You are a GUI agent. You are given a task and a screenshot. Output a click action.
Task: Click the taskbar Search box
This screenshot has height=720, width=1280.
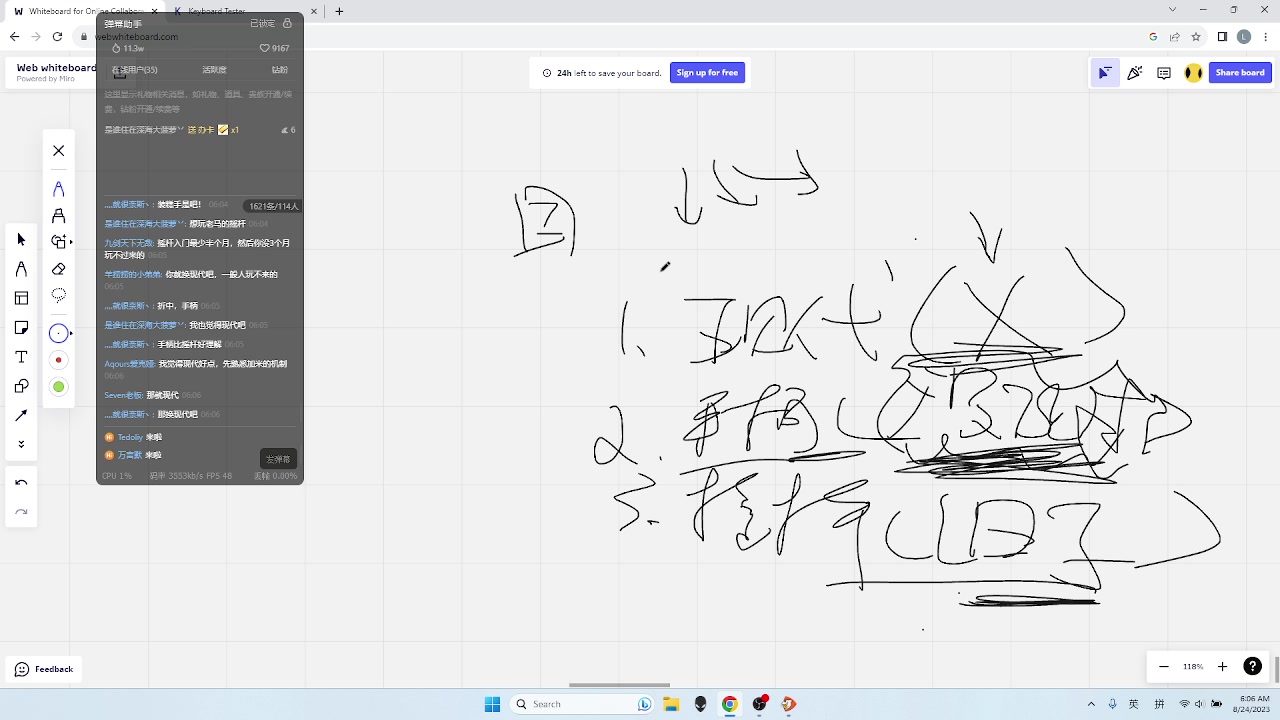coord(583,704)
